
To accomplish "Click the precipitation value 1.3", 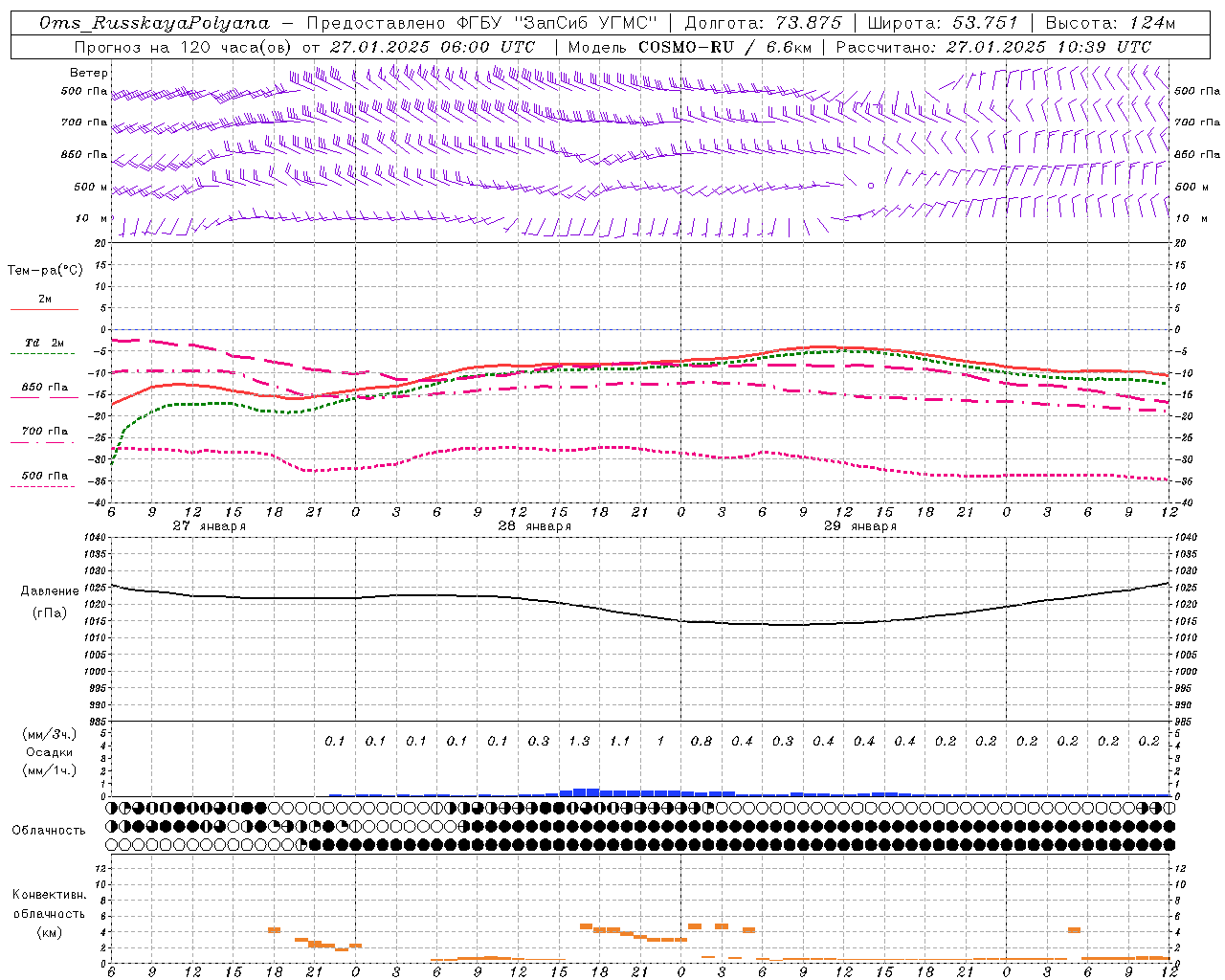I will click(x=579, y=741).
